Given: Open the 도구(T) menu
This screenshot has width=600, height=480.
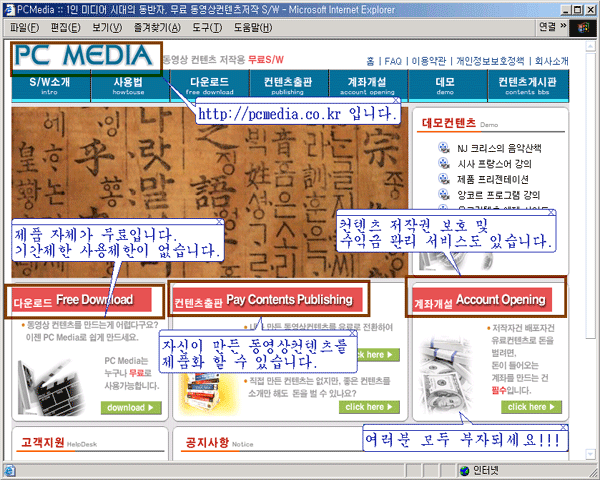Looking at the screenshot, I should [207, 28].
